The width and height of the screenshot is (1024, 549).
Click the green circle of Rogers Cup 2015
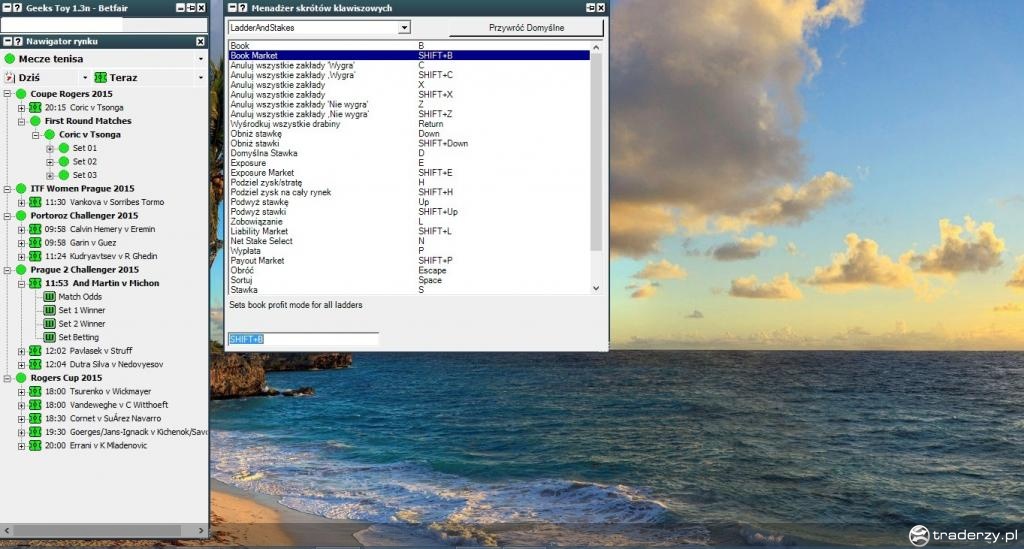click(22, 378)
